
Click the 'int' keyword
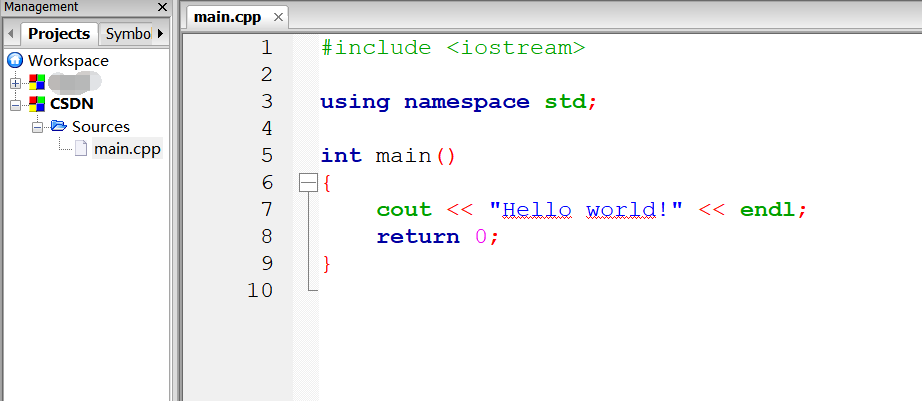(x=341, y=156)
